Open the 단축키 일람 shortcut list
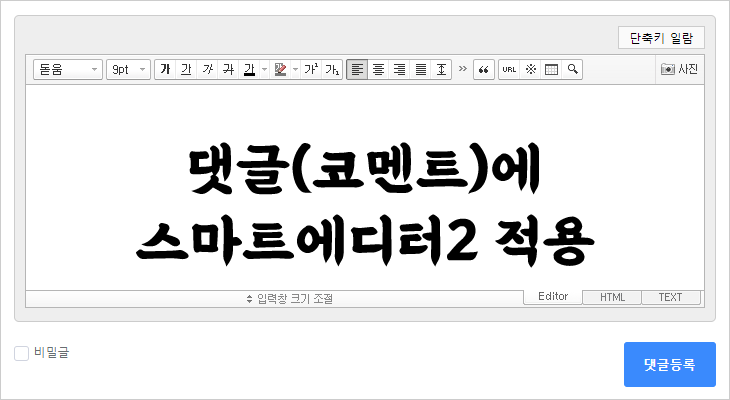The width and height of the screenshot is (730, 400). pos(661,38)
